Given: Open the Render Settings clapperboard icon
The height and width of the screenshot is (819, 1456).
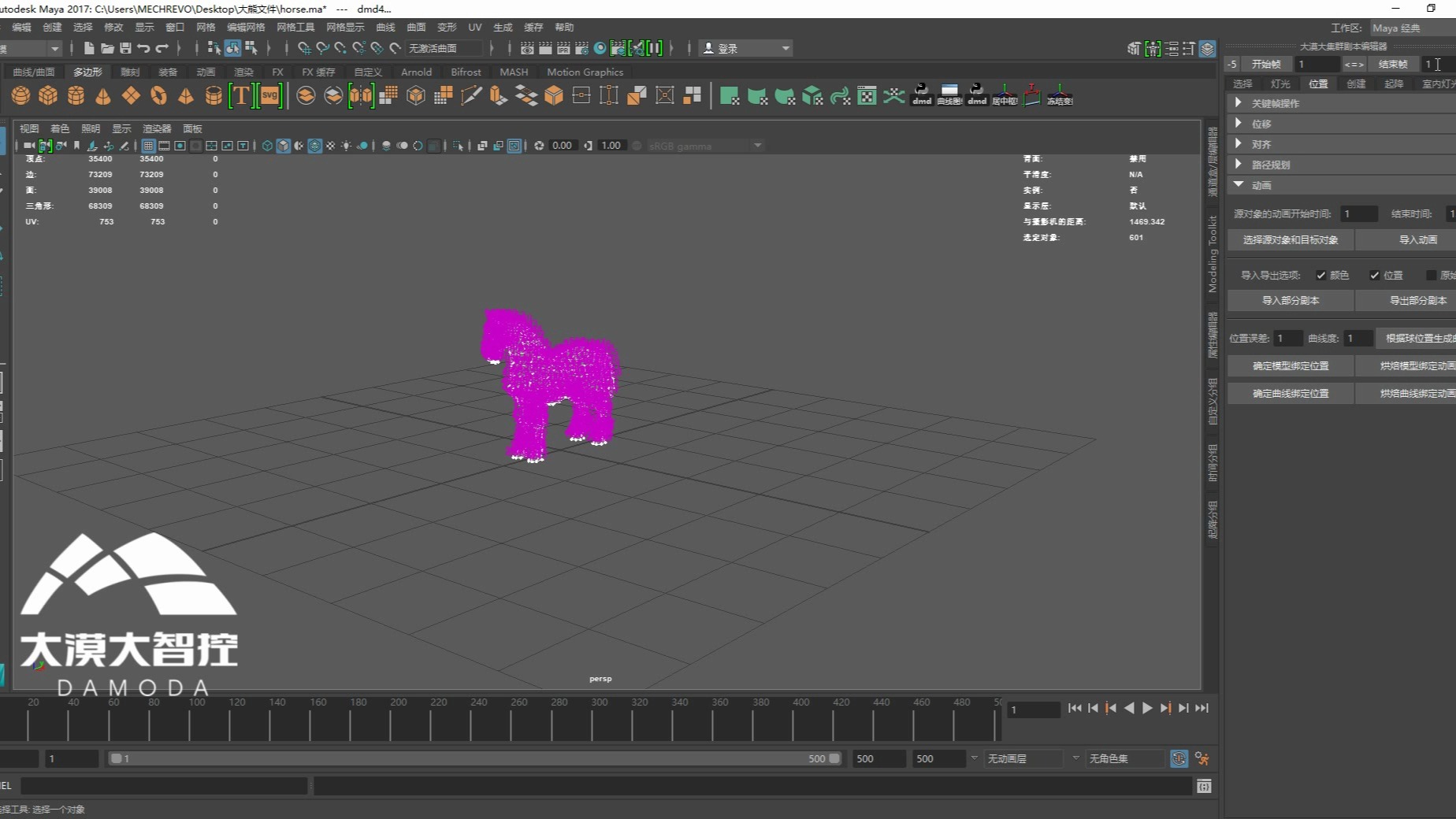Looking at the screenshot, I should (x=581, y=48).
